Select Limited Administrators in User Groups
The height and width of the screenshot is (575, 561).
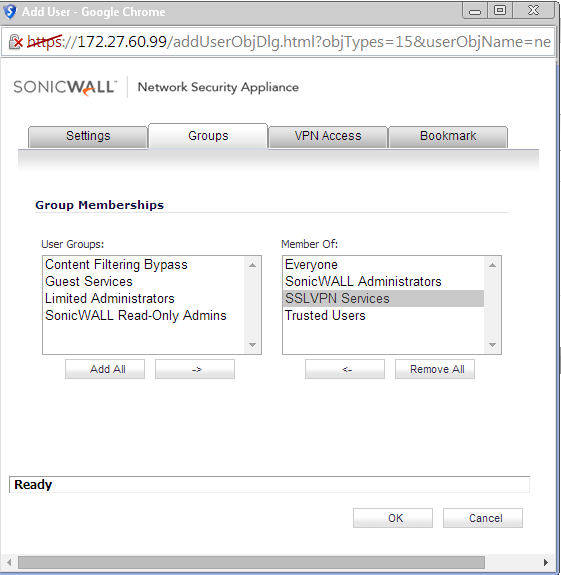point(110,299)
